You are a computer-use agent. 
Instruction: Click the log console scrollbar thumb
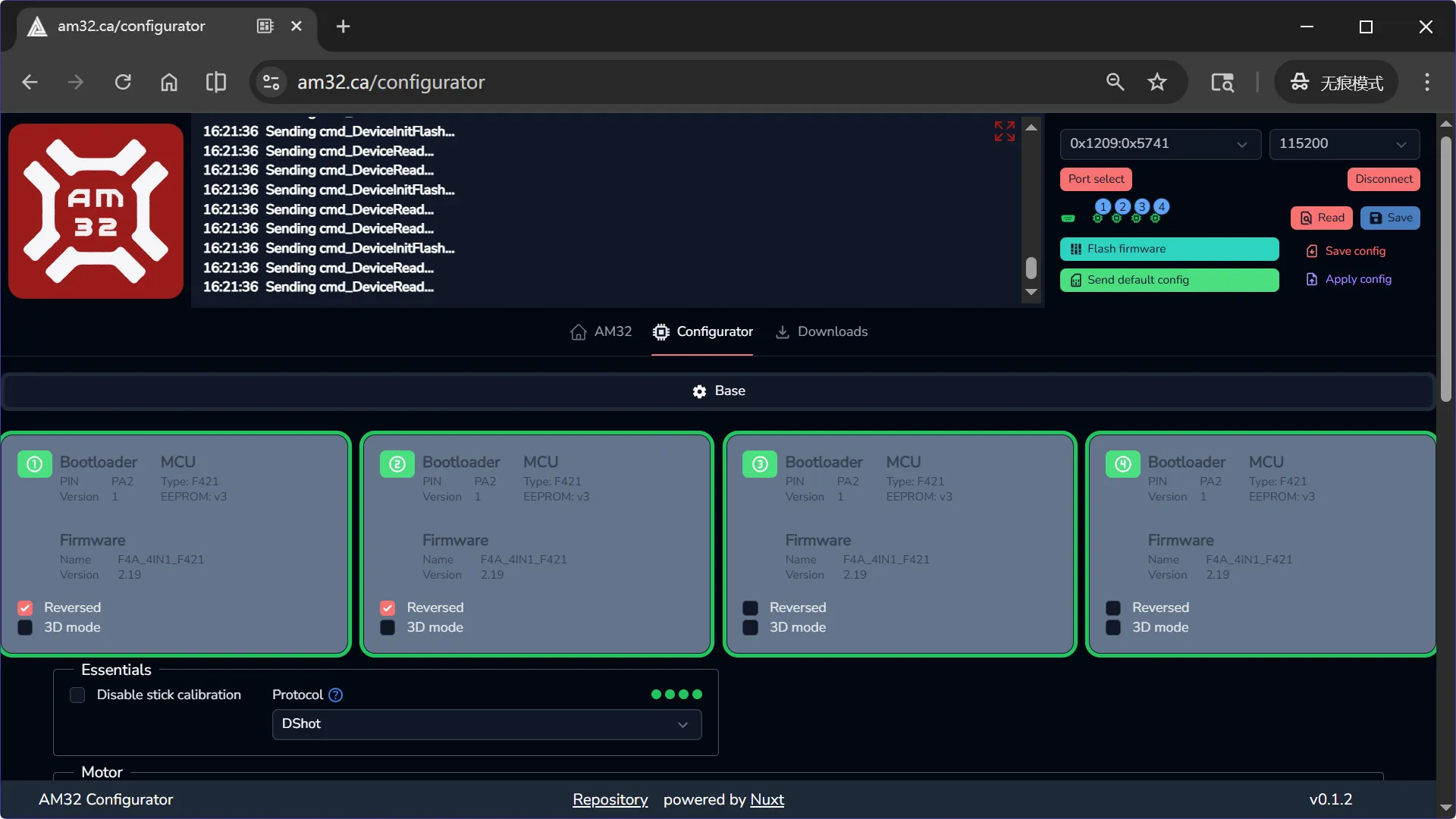(1031, 268)
